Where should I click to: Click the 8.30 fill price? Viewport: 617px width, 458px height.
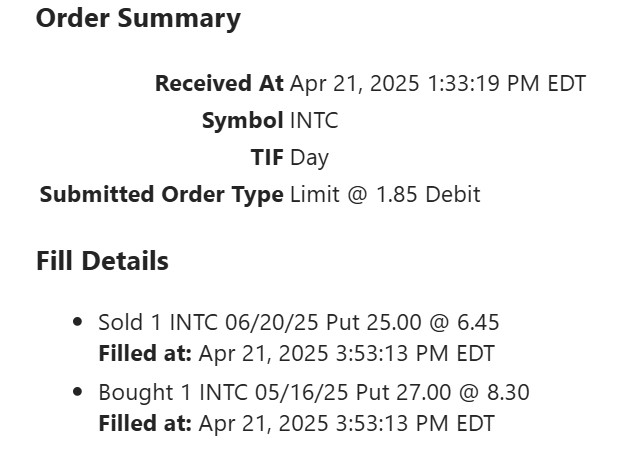[x=508, y=392]
